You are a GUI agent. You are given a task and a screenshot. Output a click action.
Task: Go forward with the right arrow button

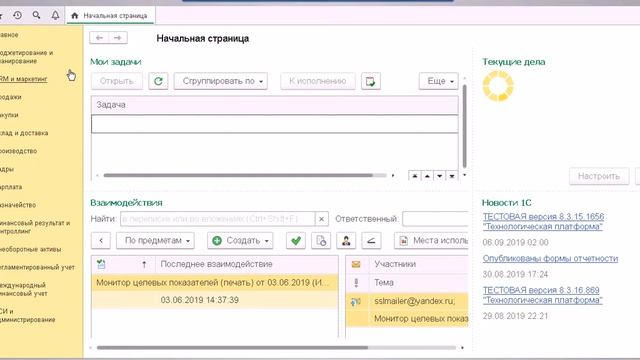(x=118, y=38)
